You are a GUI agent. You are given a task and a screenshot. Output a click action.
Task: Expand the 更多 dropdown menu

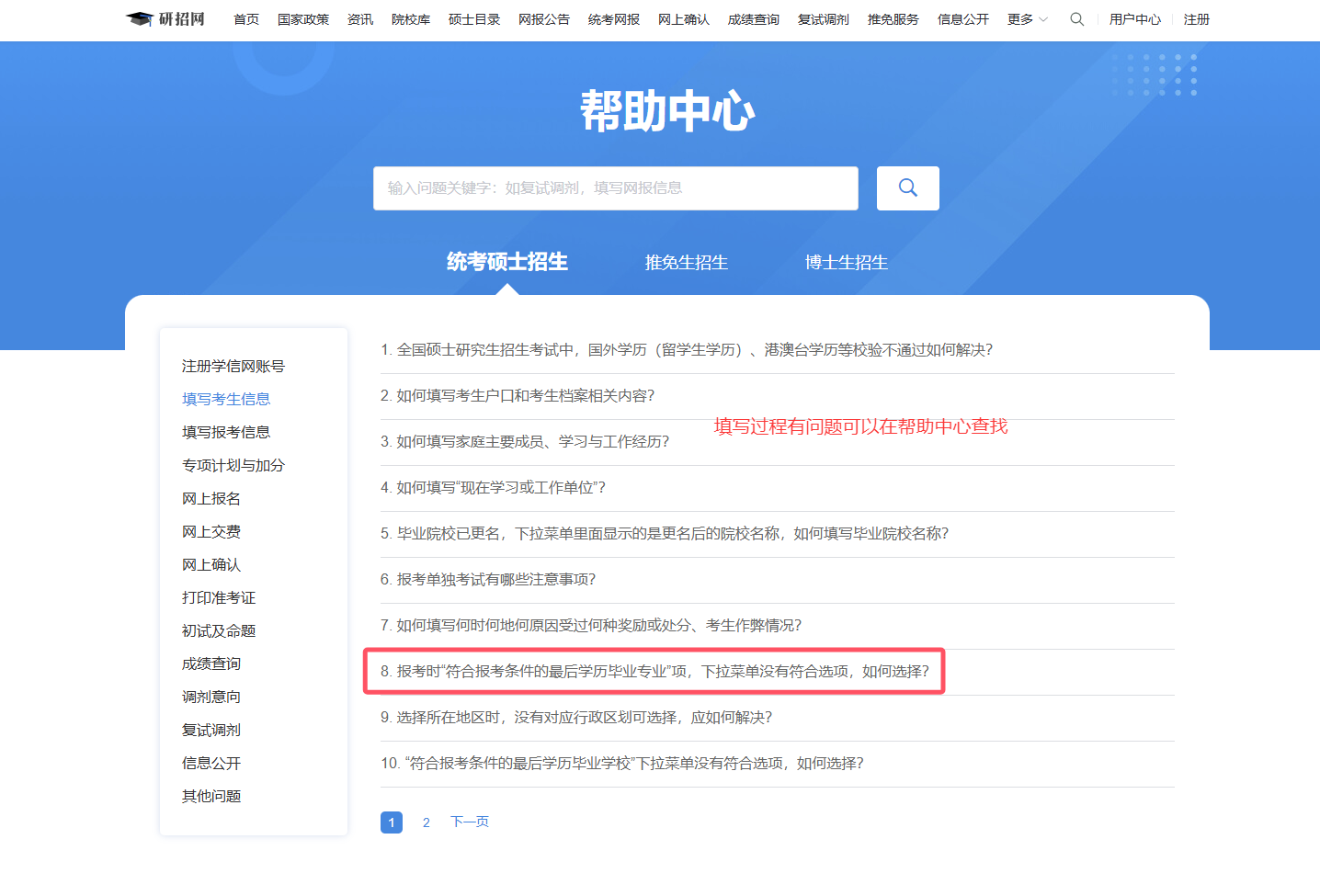click(x=1027, y=19)
